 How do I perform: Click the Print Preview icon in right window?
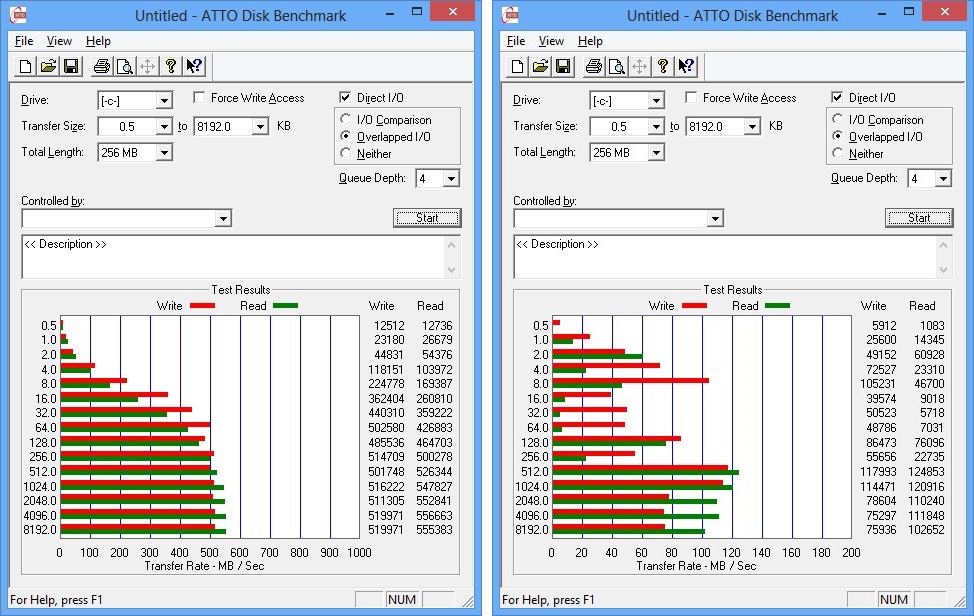pos(617,66)
